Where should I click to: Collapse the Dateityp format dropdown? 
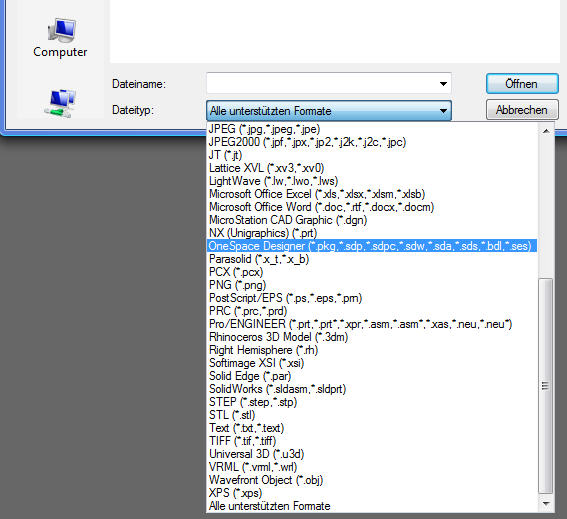pos(443,111)
